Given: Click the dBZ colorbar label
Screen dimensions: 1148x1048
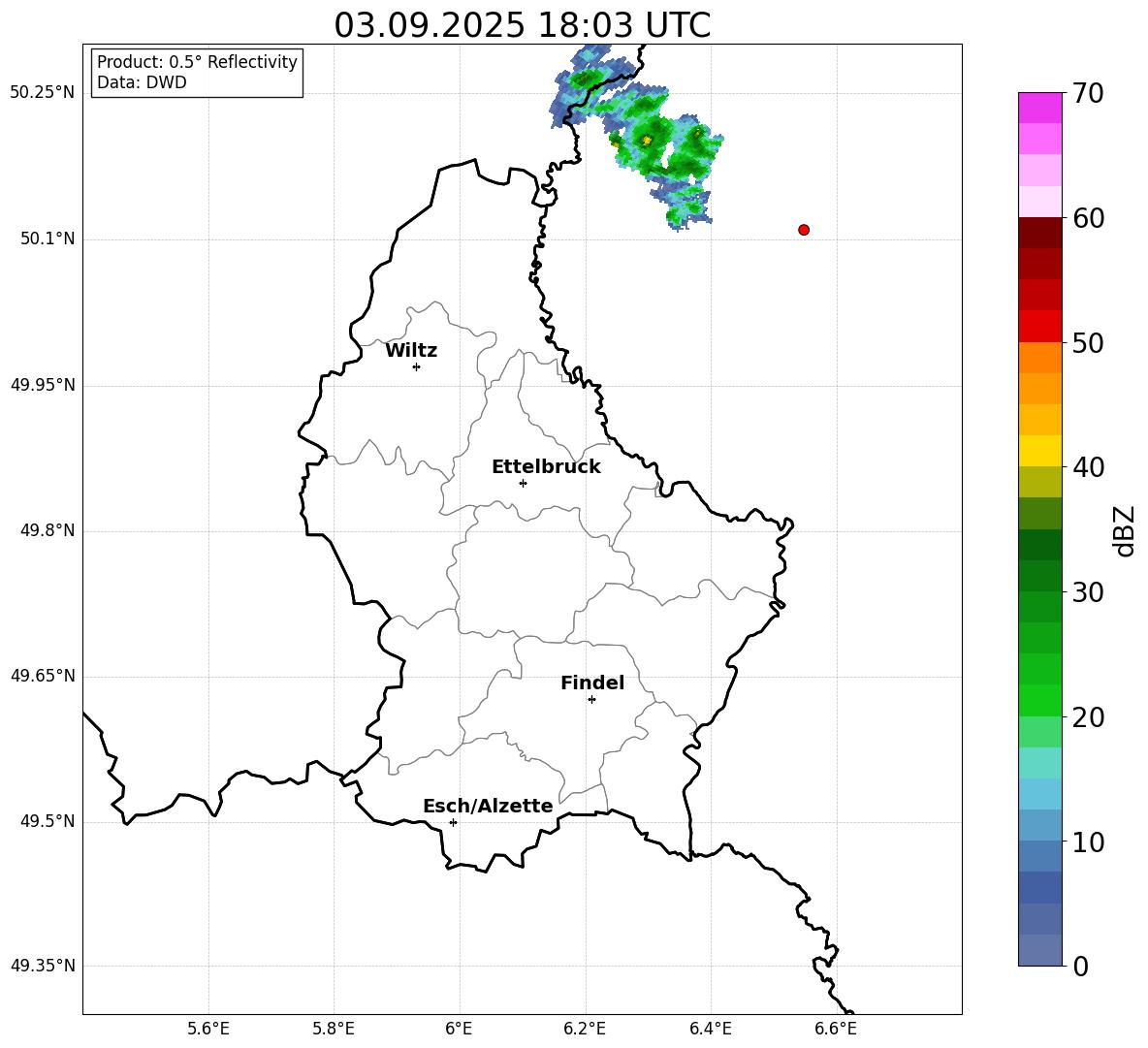Looking at the screenshot, I should click(1125, 530).
